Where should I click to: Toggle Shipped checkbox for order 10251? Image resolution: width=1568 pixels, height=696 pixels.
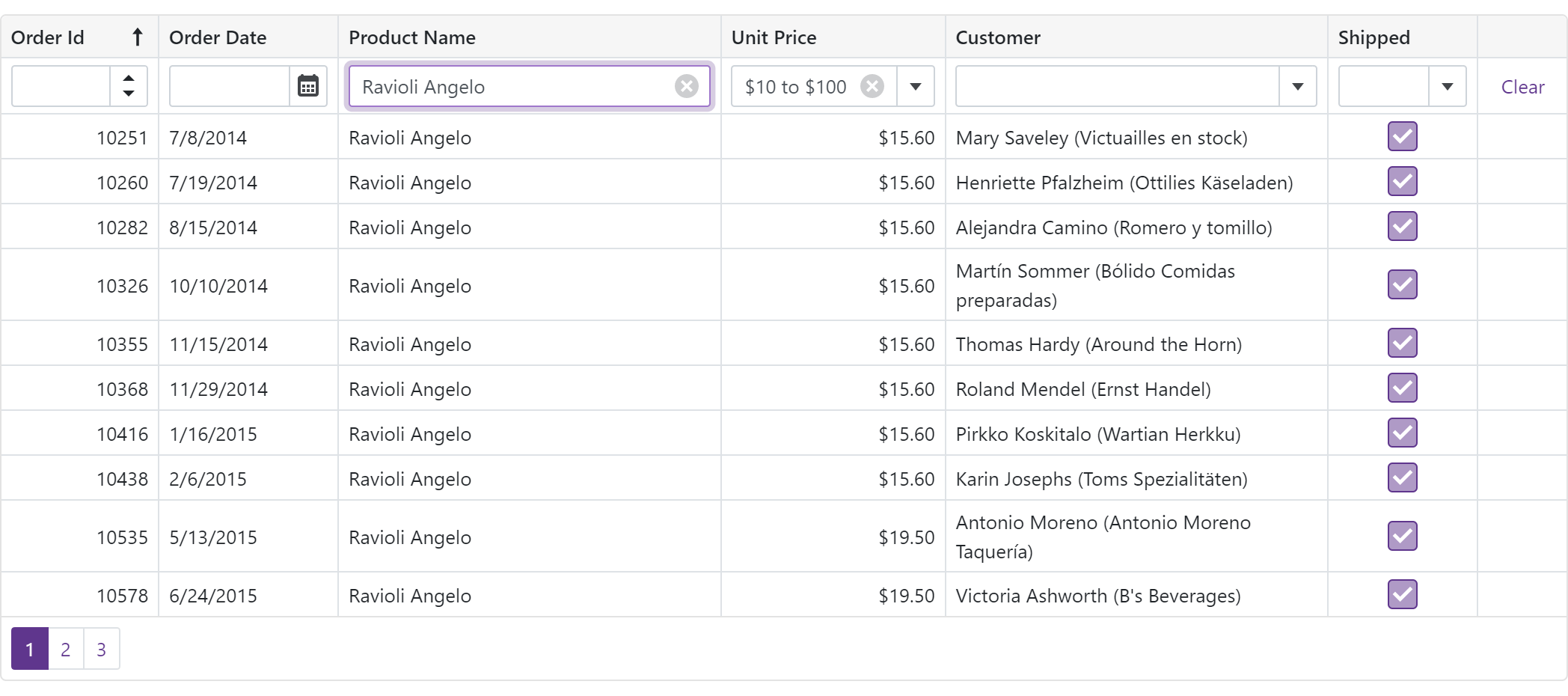coord(1402,137)
